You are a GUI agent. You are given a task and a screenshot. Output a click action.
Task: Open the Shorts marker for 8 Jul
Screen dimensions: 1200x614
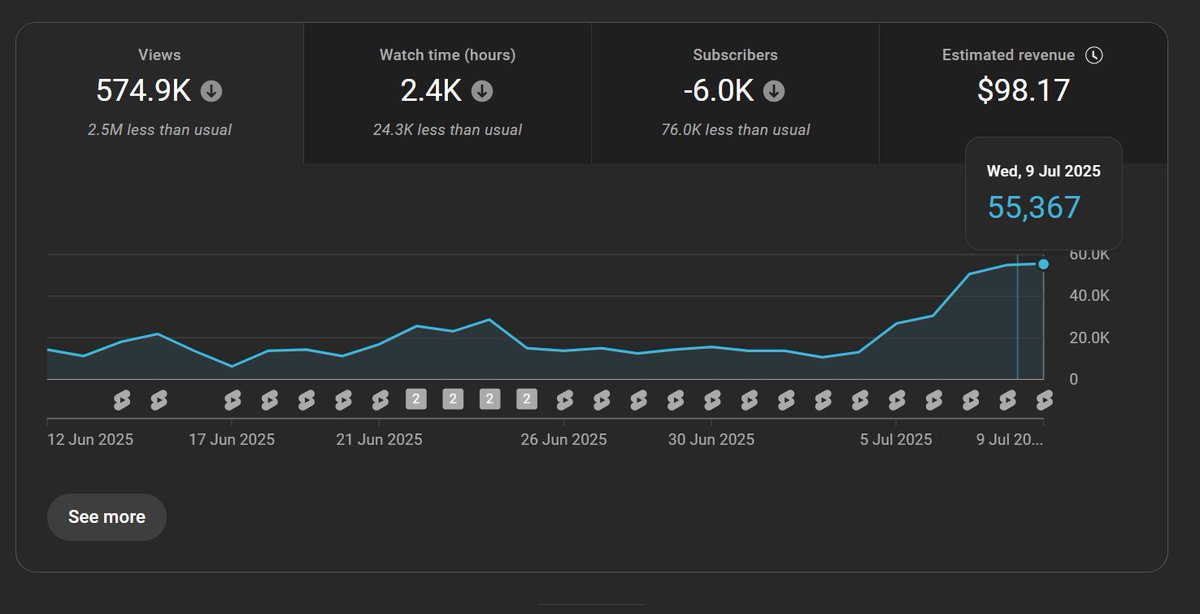[x=1007, y=400]
